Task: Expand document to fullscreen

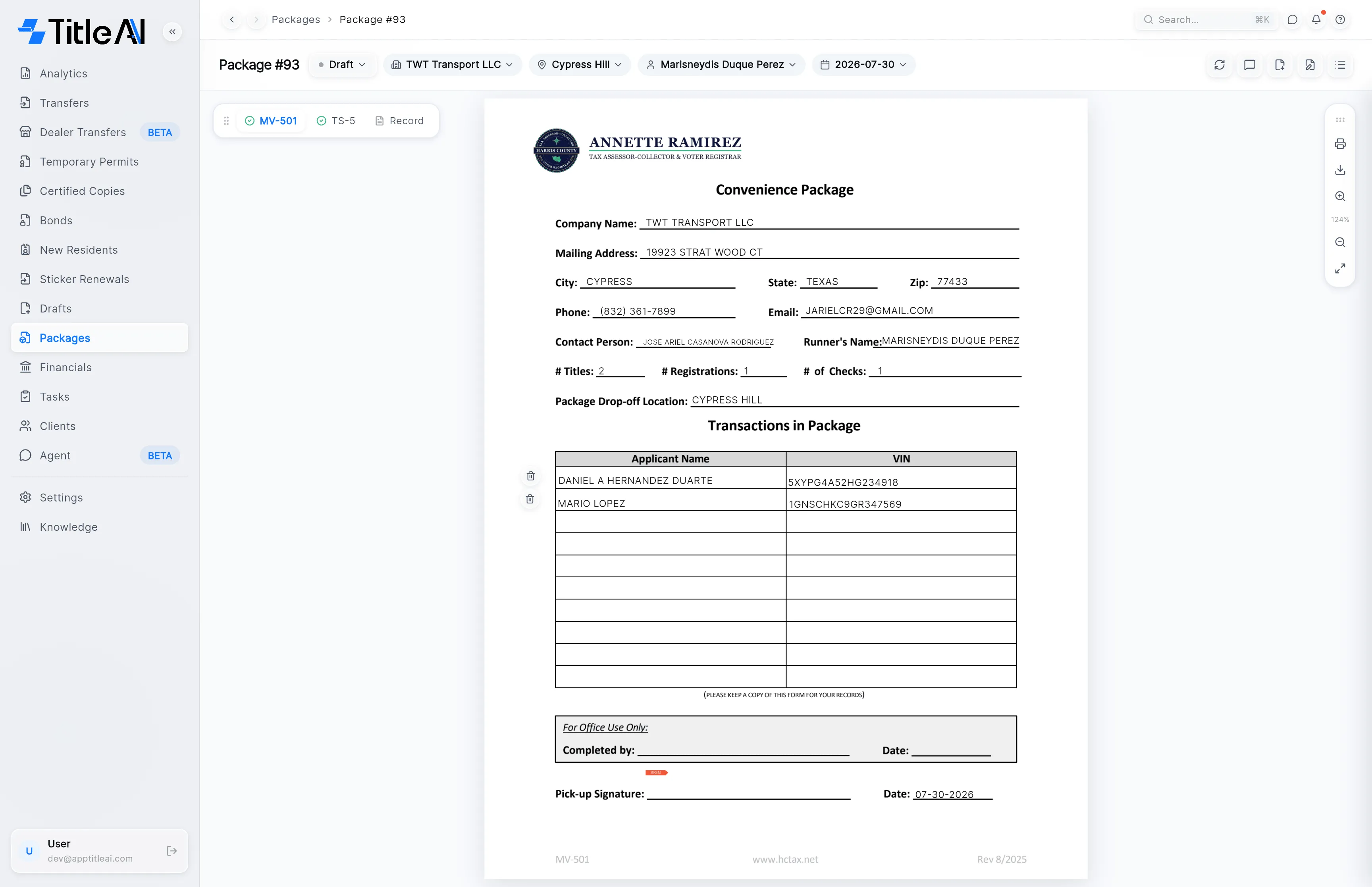Action: [x=1340, y=268]
